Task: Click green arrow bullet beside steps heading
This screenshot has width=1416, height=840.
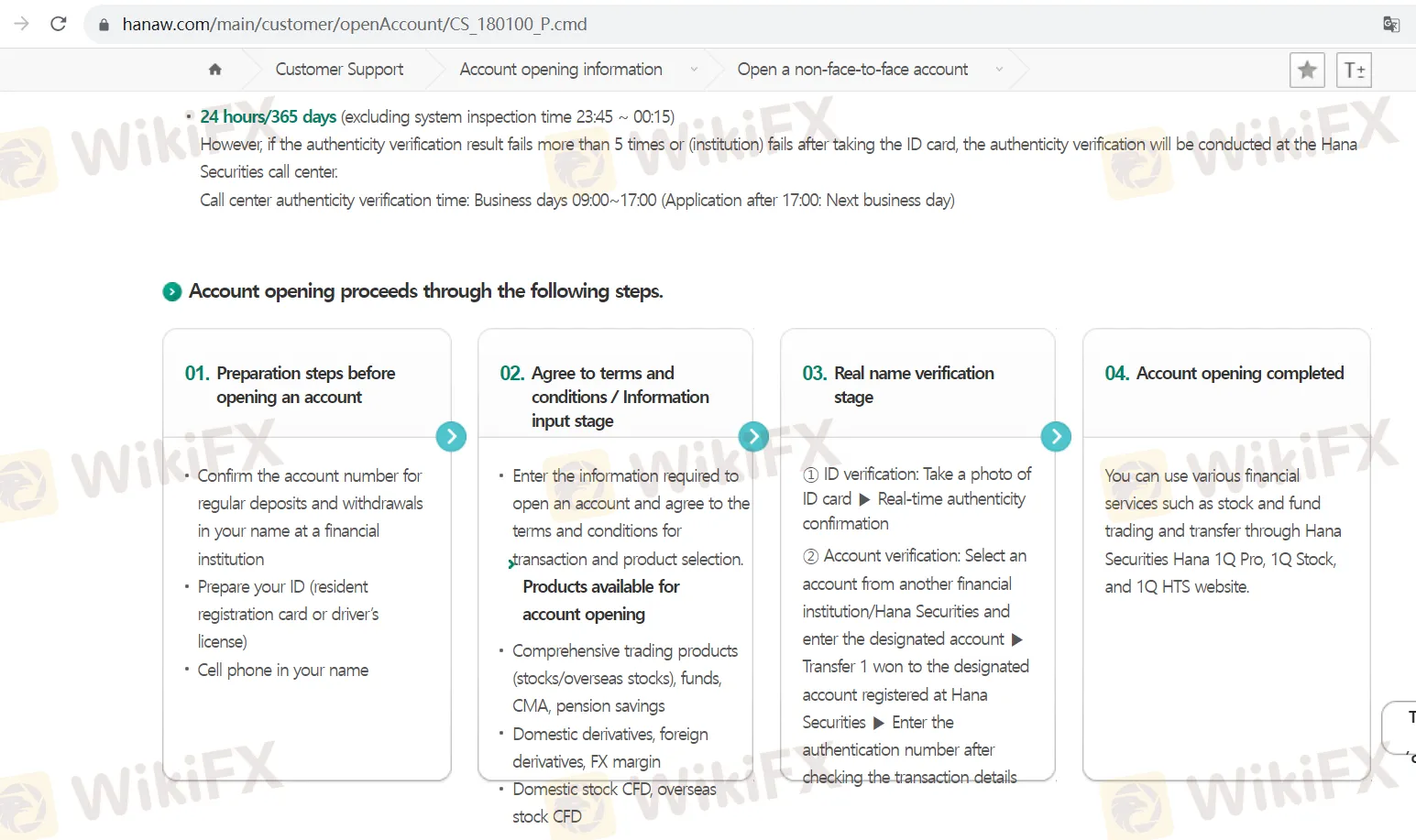Action: click(172, 291)
